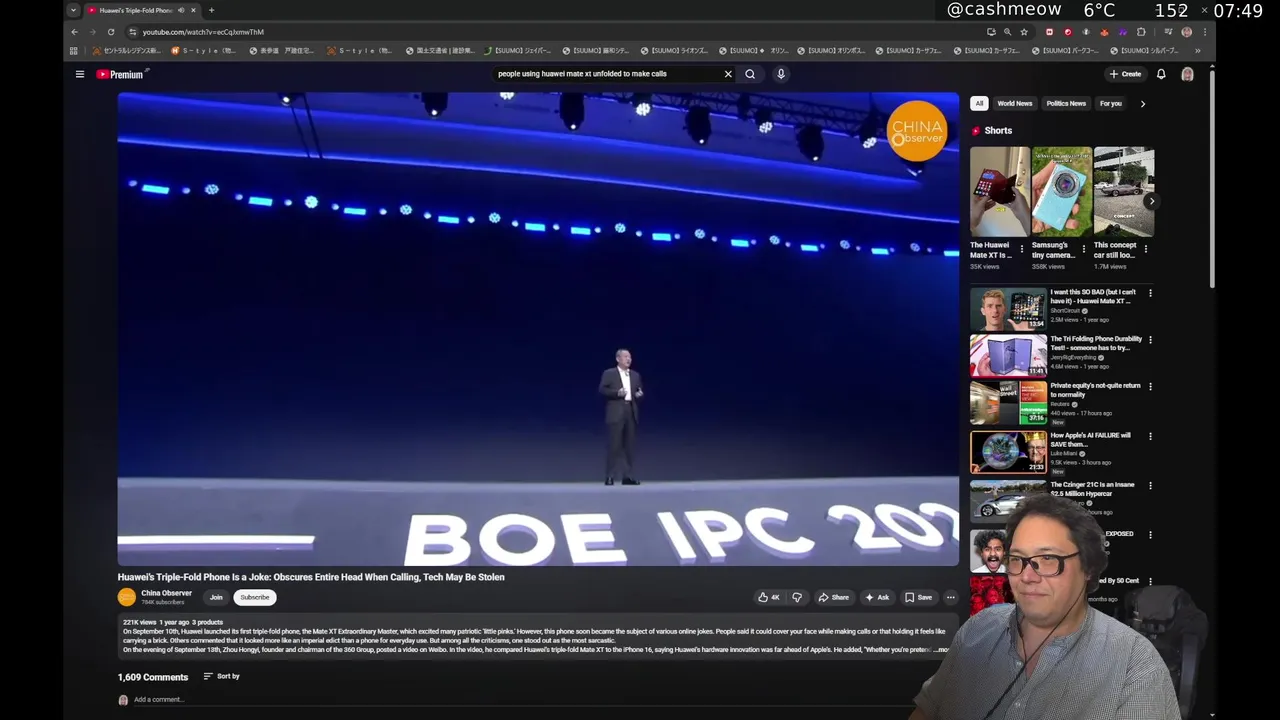Dislike the video with thumbs down
This screenshot has width=1280, height=720.
797,597
